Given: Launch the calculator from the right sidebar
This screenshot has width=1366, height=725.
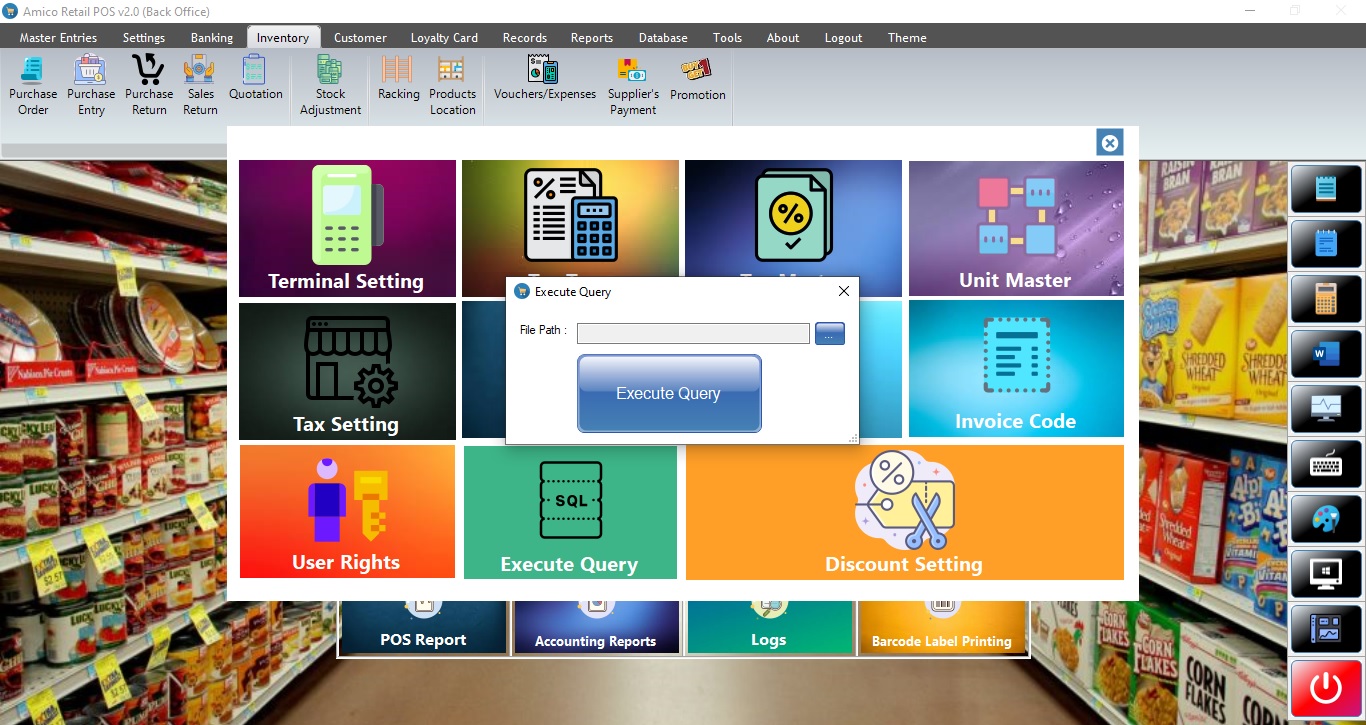Looking at the screenshot, I should [1326, 298].
